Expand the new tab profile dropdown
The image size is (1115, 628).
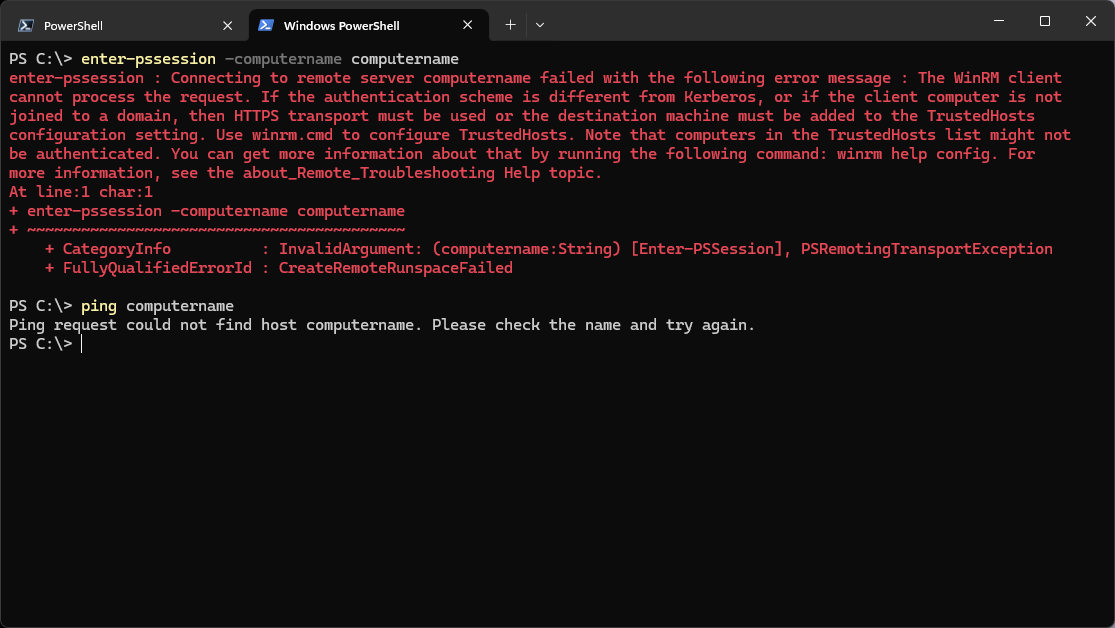[540, 25]
